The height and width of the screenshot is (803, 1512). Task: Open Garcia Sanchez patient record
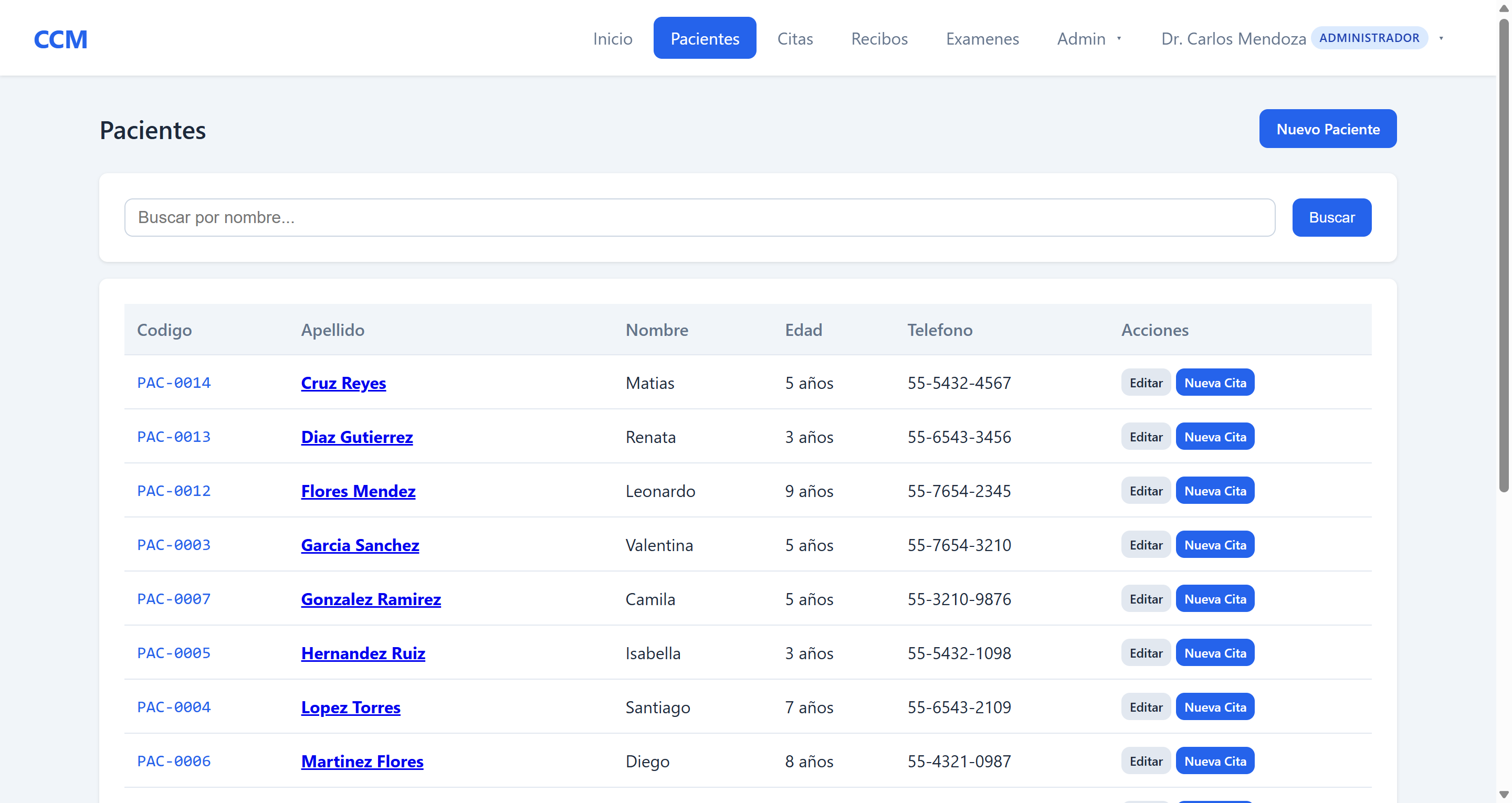point(360,545)
